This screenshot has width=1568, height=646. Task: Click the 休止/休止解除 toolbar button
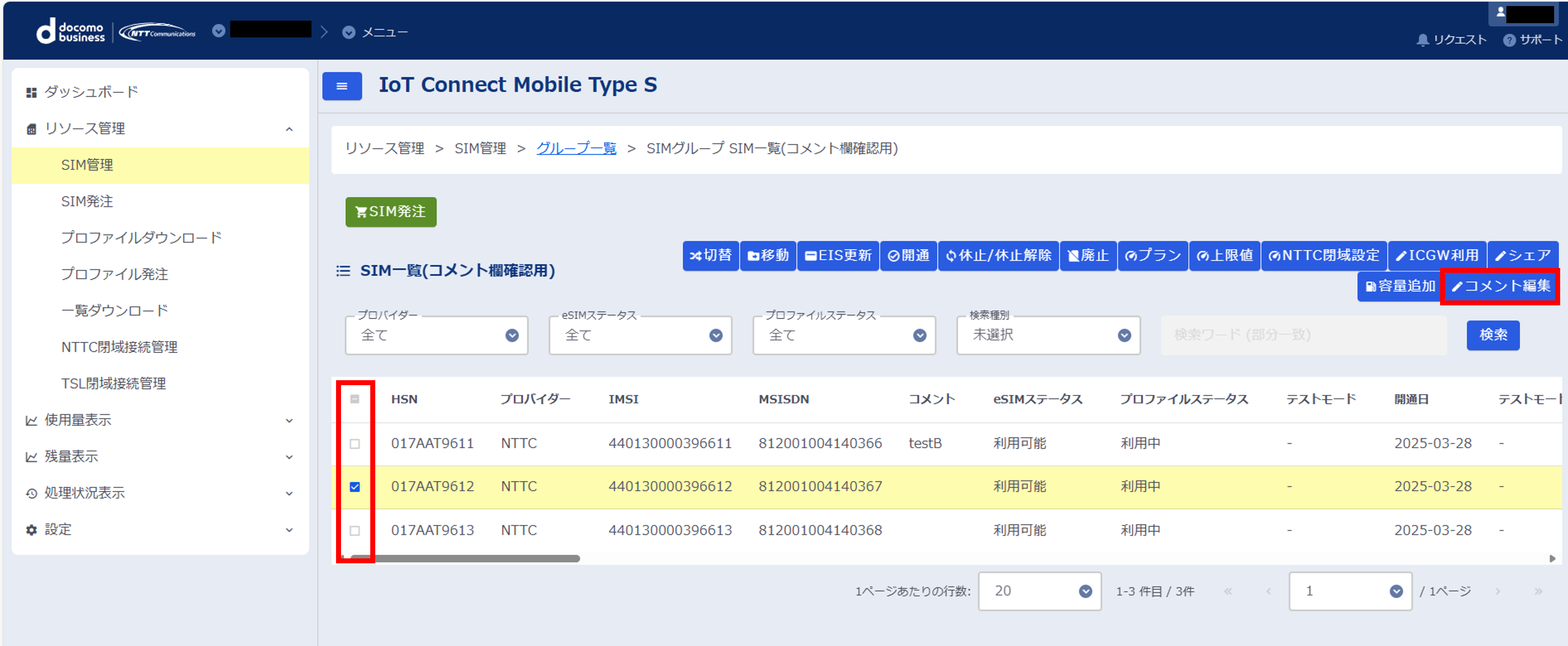click(x=998, y=256)
